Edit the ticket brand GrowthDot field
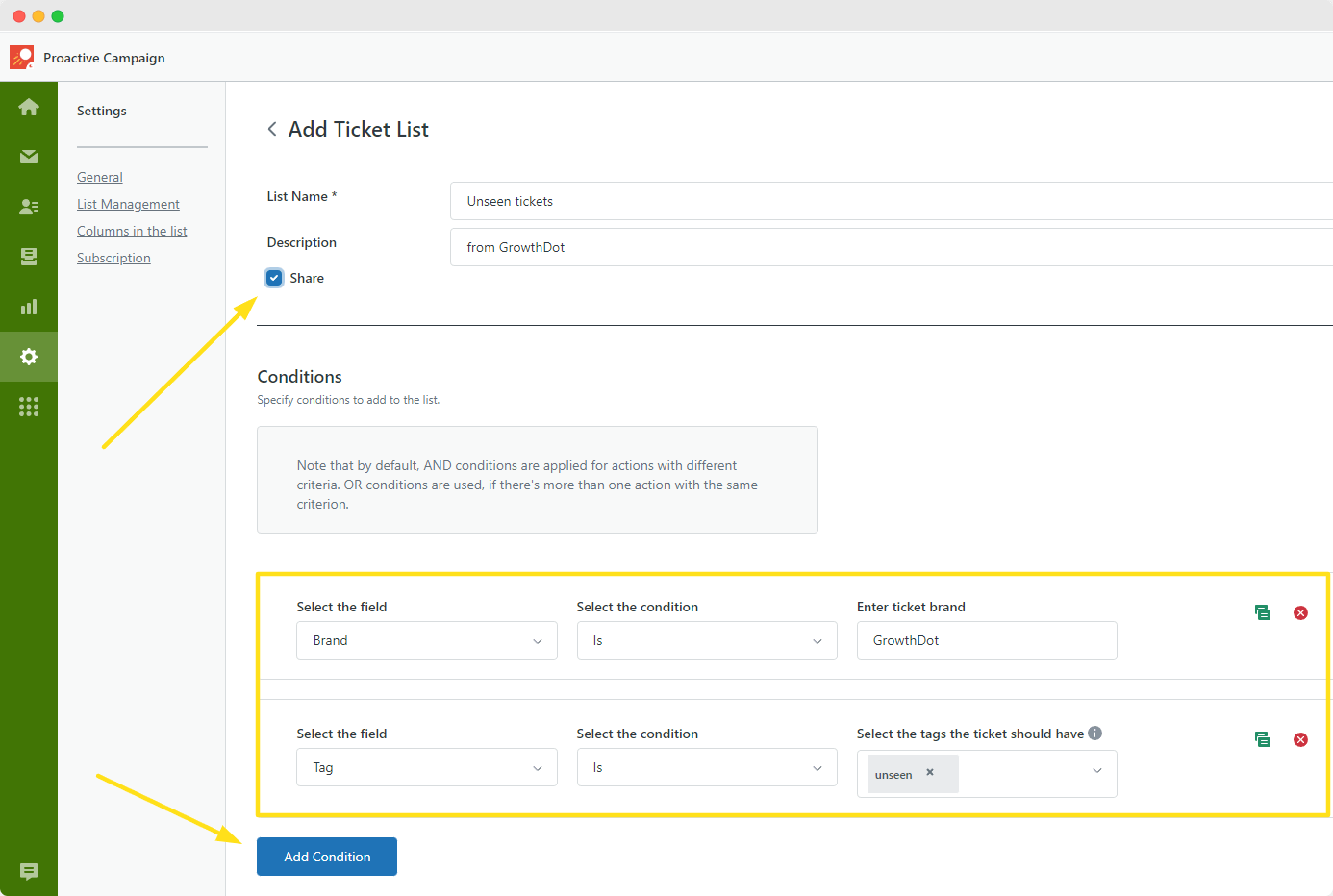Screen dimensions: 1333x896 [987, 640]
